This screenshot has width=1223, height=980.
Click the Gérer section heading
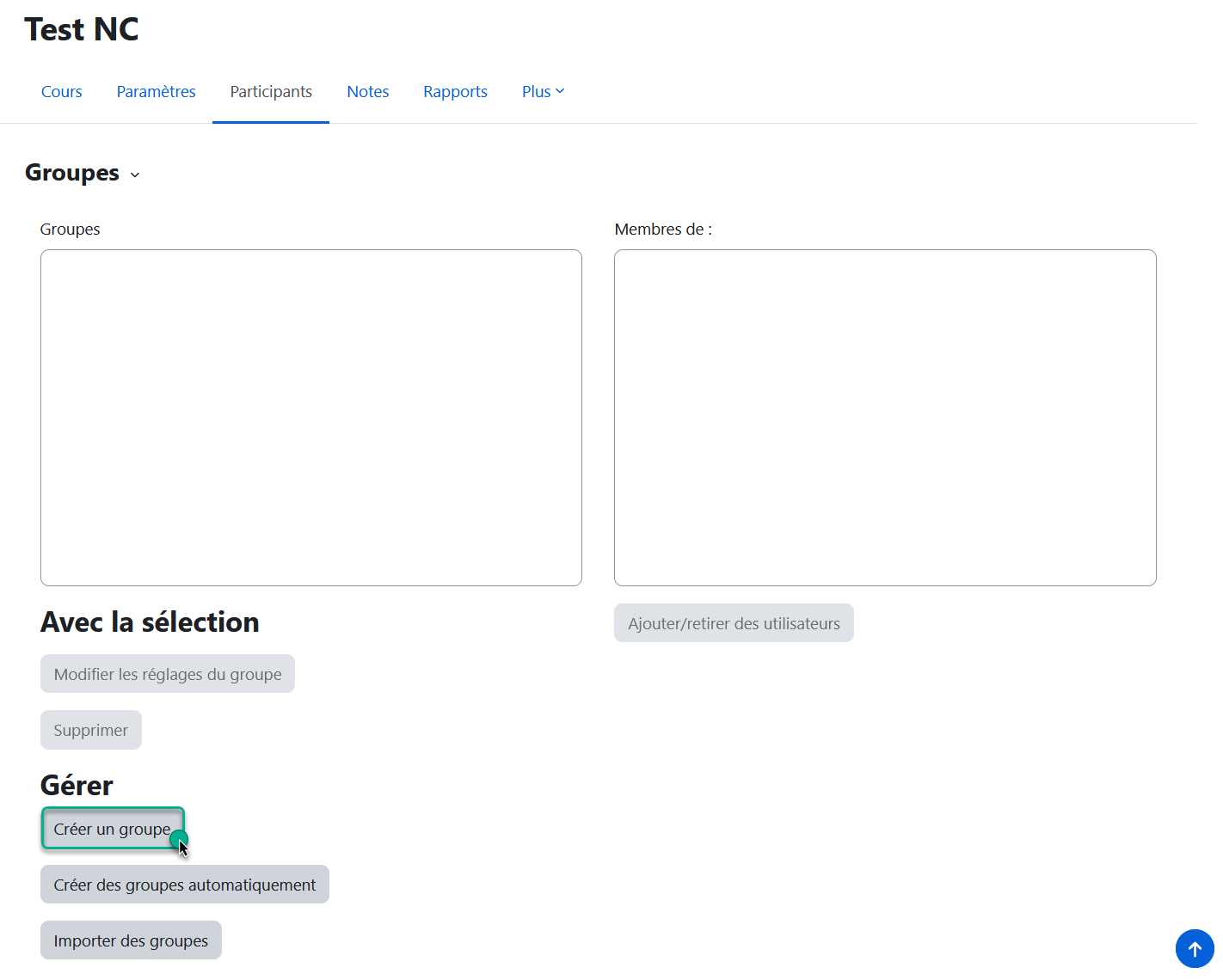pyautogui.click(x=77, y=785)
